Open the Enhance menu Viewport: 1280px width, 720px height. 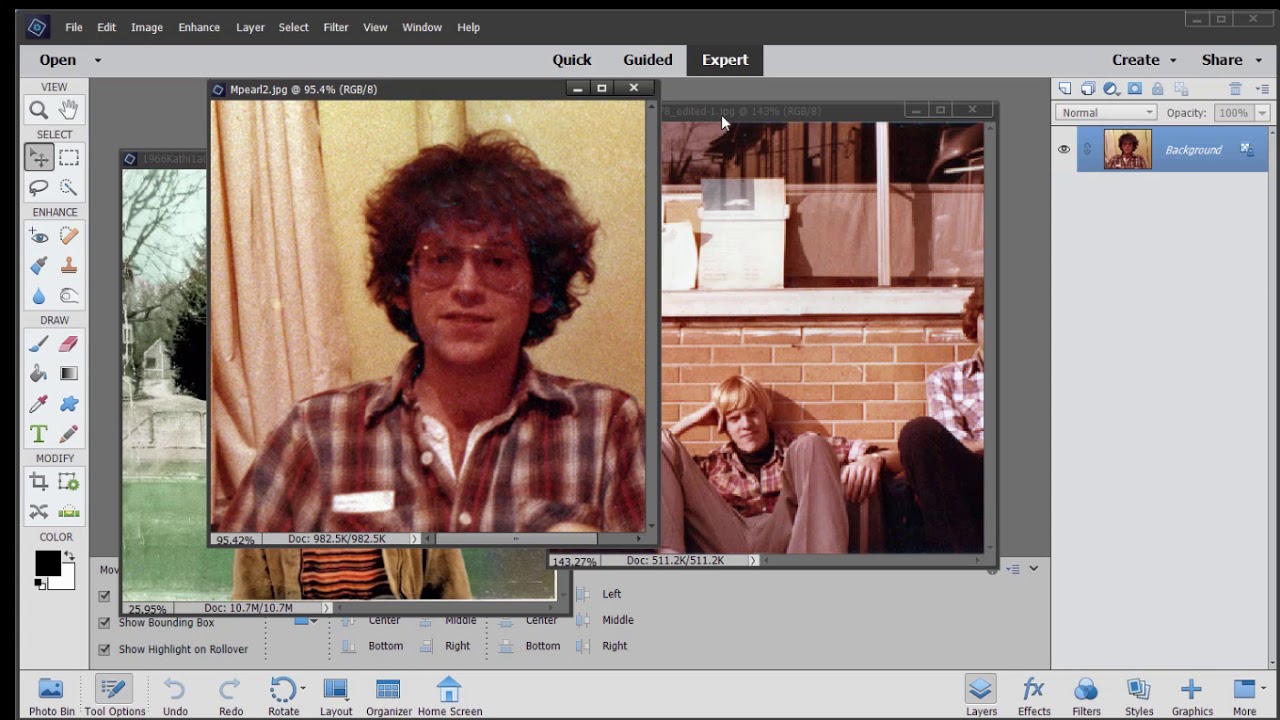(x=199, y=27)
